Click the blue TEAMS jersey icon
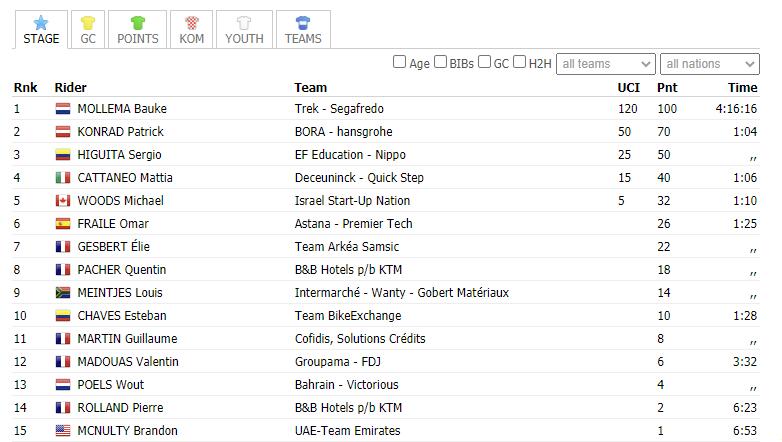This screenshot has height=442, width=782. [x=303, y=23]
